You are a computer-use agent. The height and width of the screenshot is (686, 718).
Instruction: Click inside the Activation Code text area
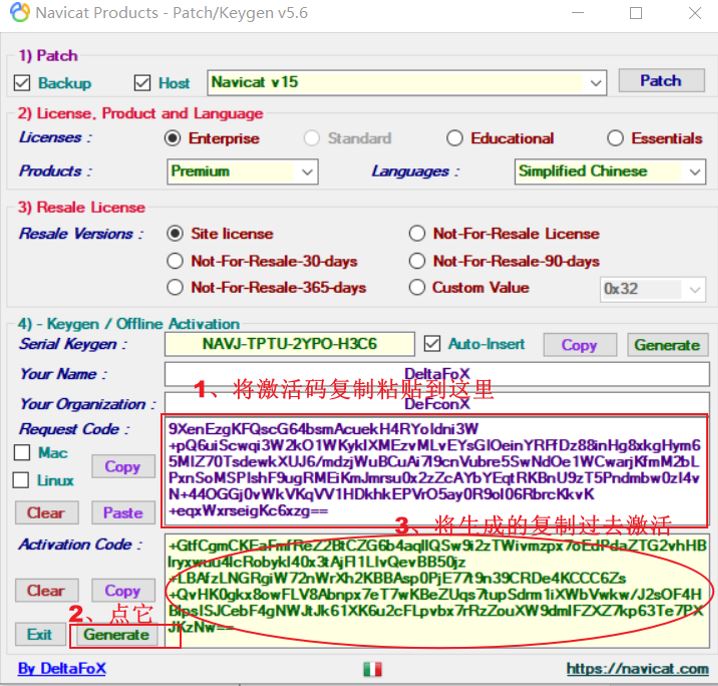pyautogui.click(x=437, y=591)
